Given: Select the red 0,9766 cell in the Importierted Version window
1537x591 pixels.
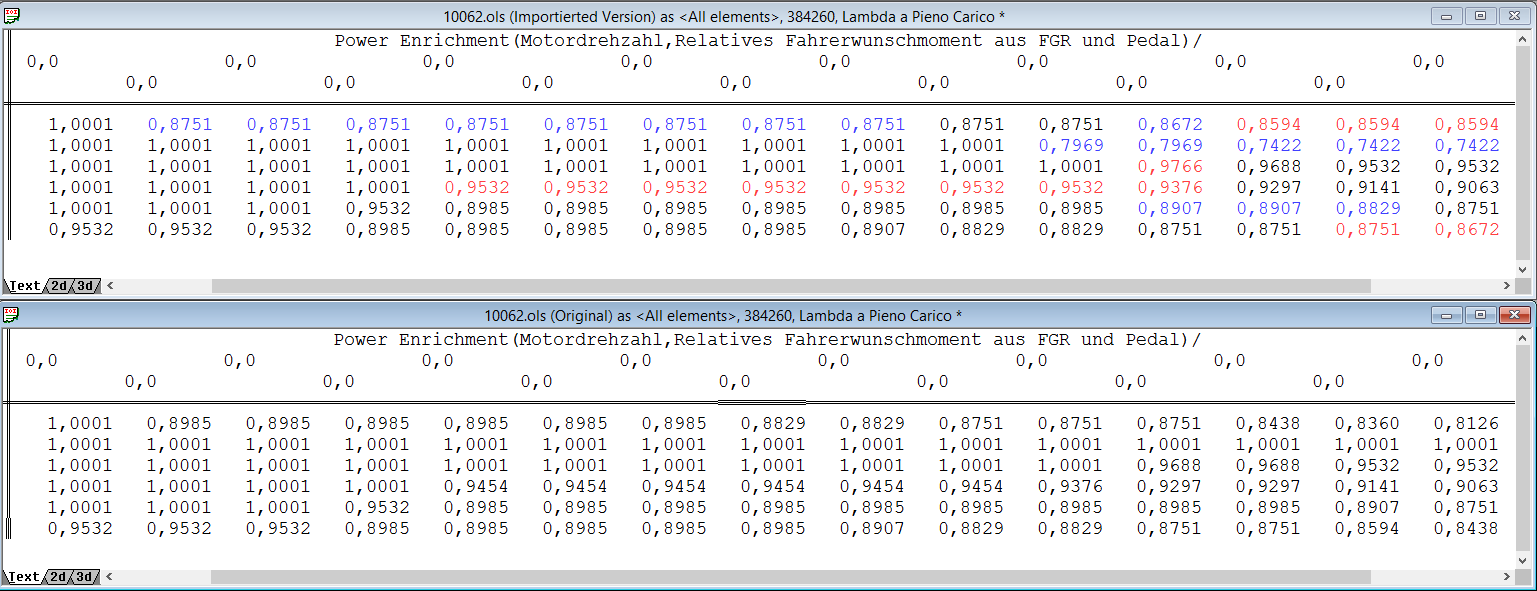Looking at the screenshot, I should [x=1170, y=167].
